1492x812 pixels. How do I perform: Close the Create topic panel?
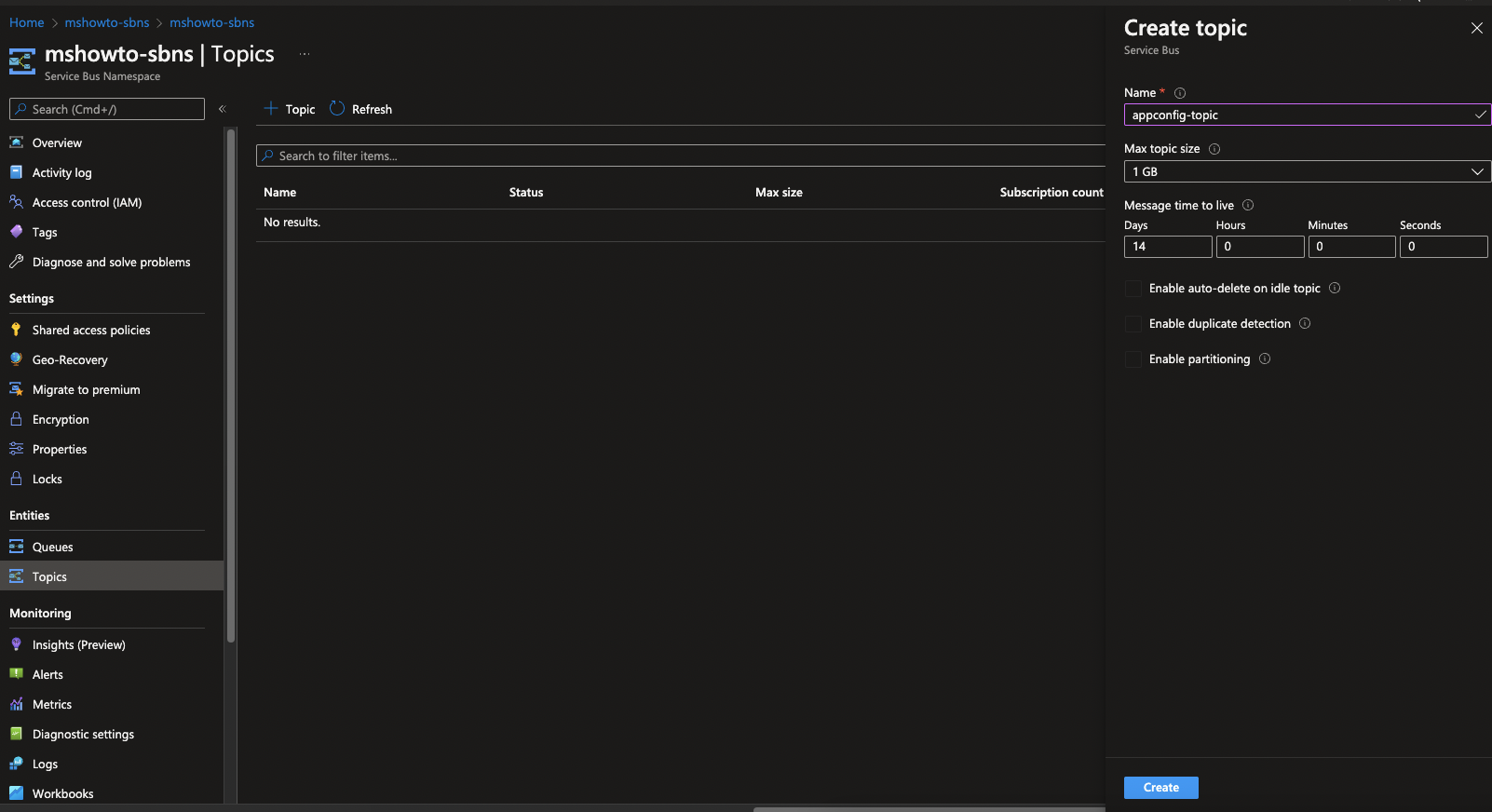point(1477,28)
